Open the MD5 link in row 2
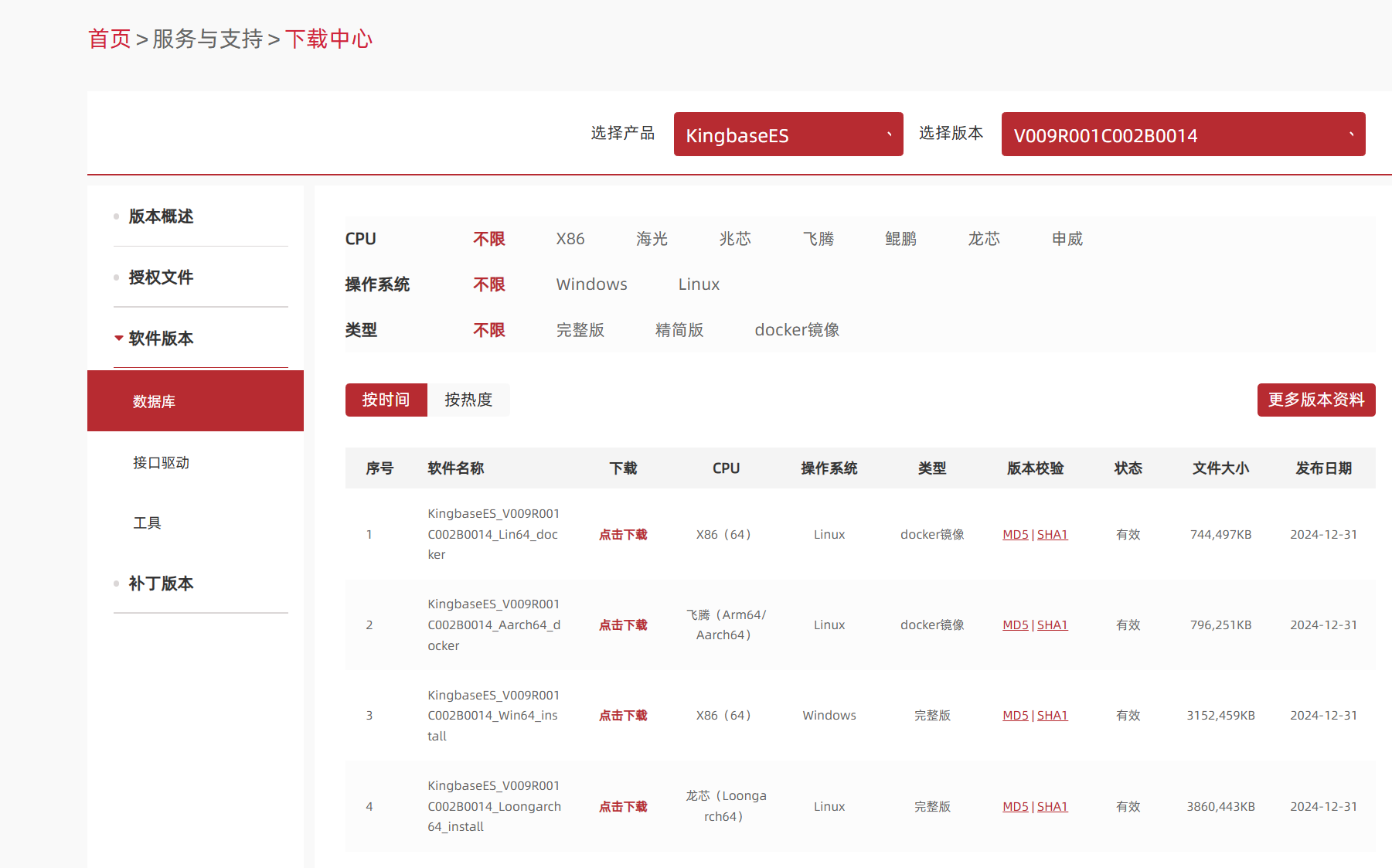Viewport: 1392px width, 868px height. (x=1016, y=625)
